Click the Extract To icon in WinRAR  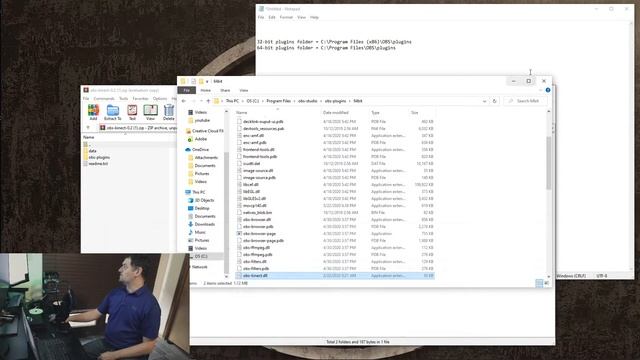[x=112, y=112]
